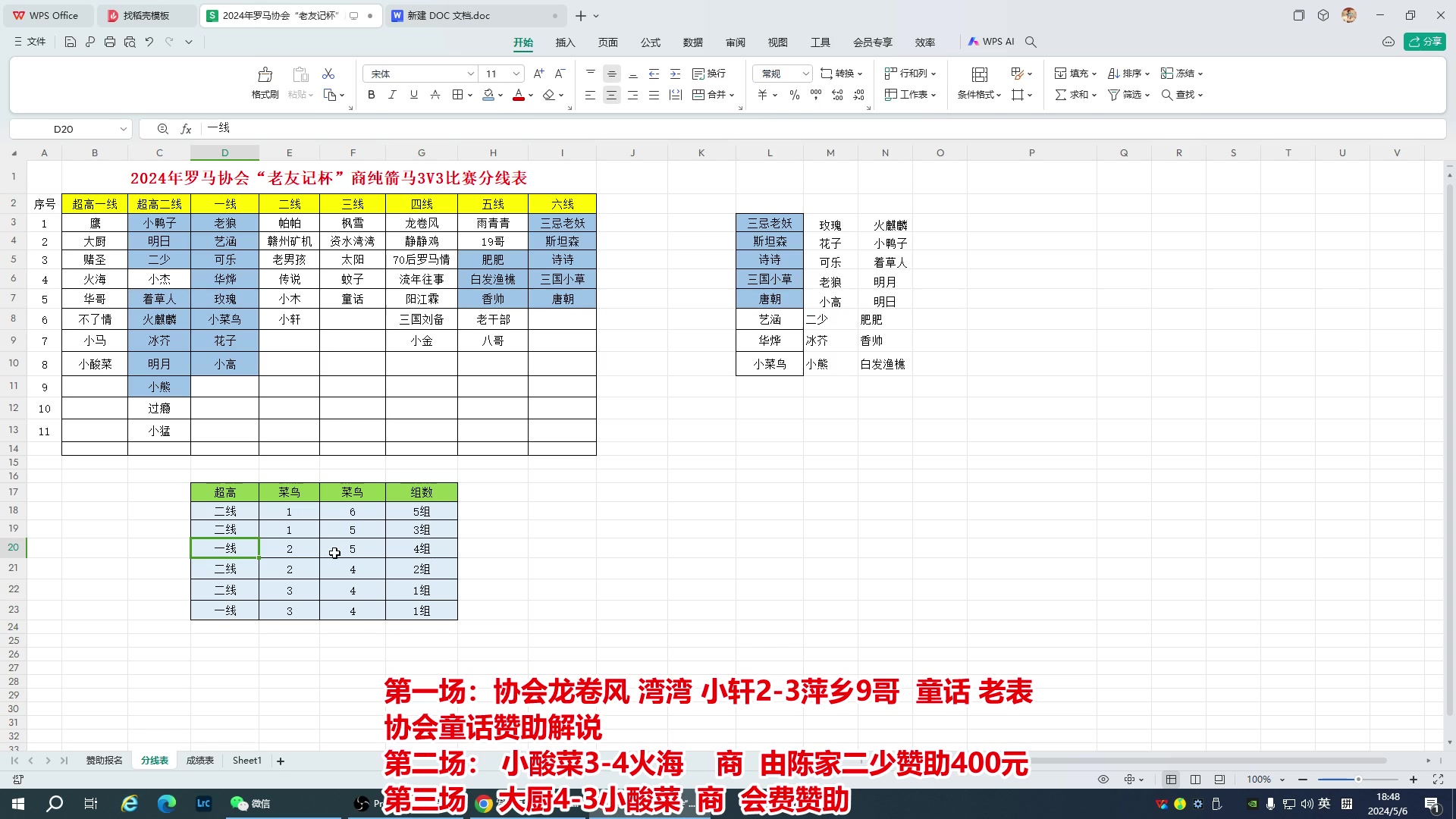Click the Undo arrow

coord(149,42)
